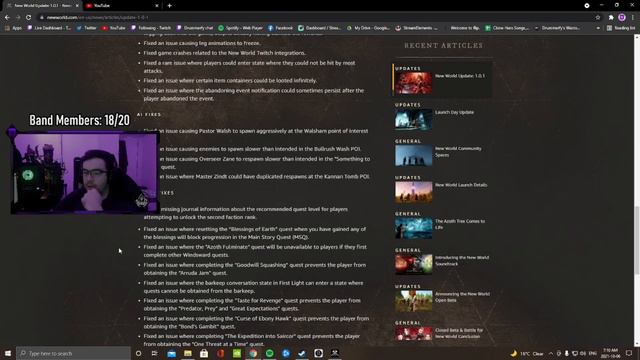The height and width of the screenshot is (360, 640).
Task: Open the Mail app on taskbar
Action: (171, 353)
